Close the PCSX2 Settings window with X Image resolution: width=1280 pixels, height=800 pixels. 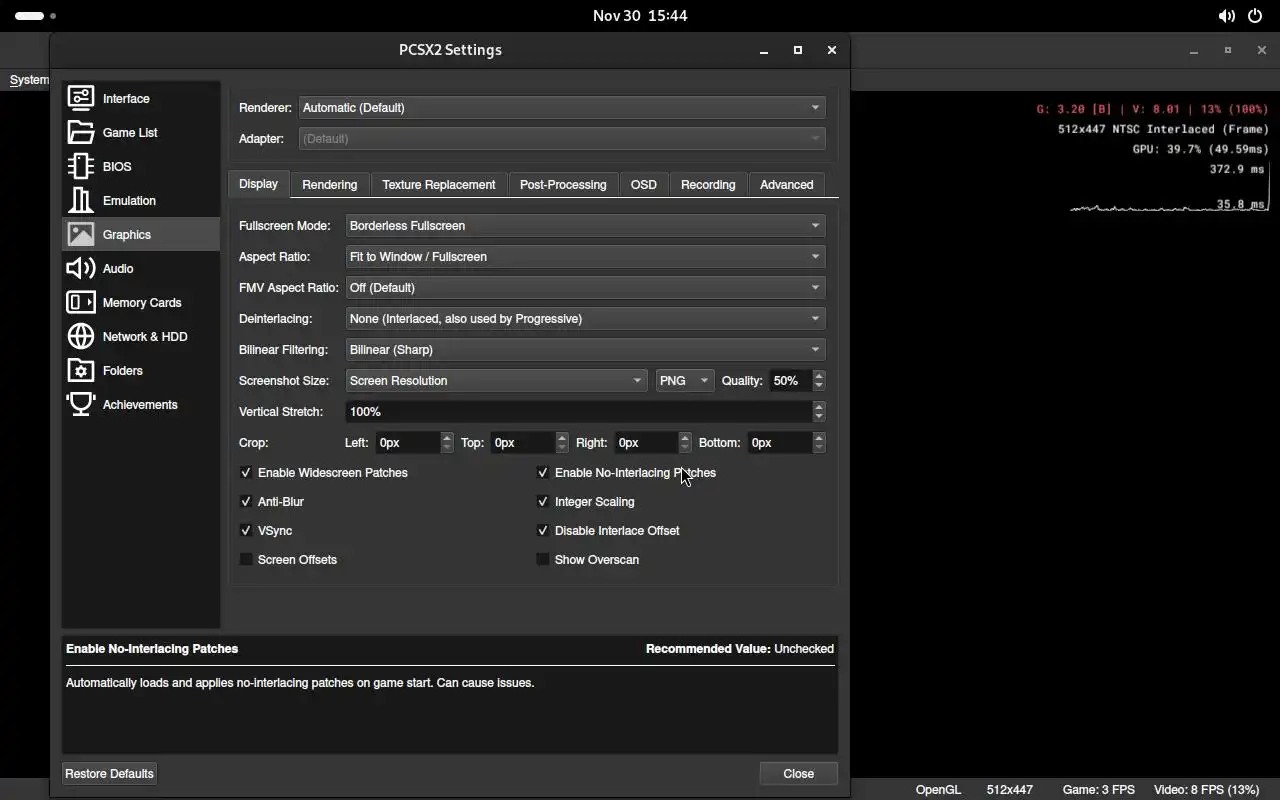coord(831,50)
